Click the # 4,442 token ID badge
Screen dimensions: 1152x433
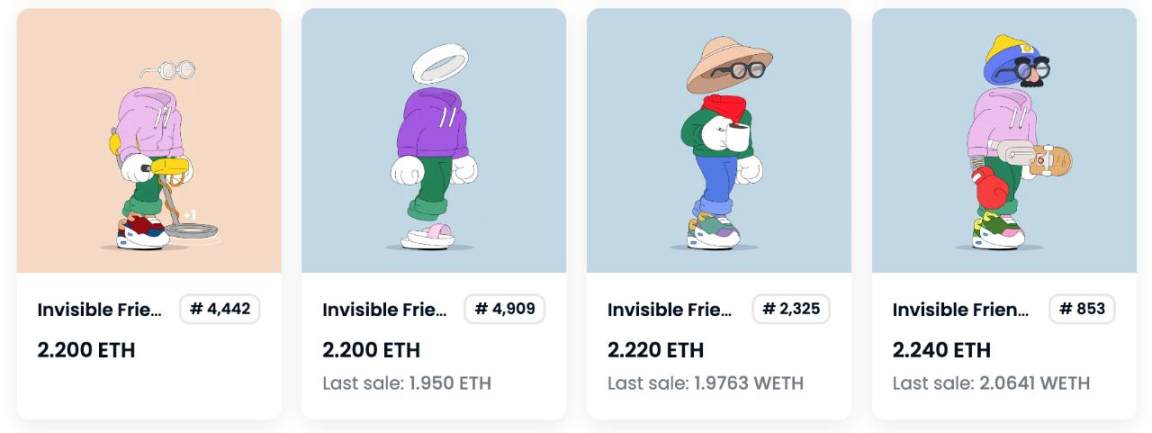pyautogui.click(x=220, y=309)
